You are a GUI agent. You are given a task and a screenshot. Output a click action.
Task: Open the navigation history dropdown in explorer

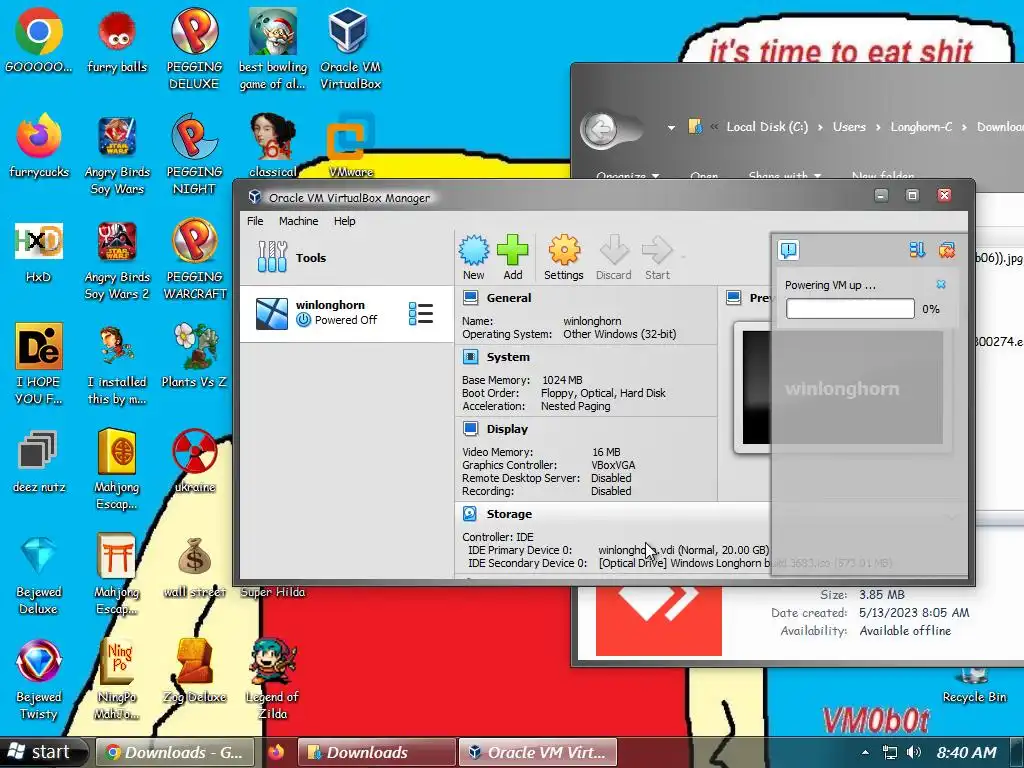tap(671, 127)
